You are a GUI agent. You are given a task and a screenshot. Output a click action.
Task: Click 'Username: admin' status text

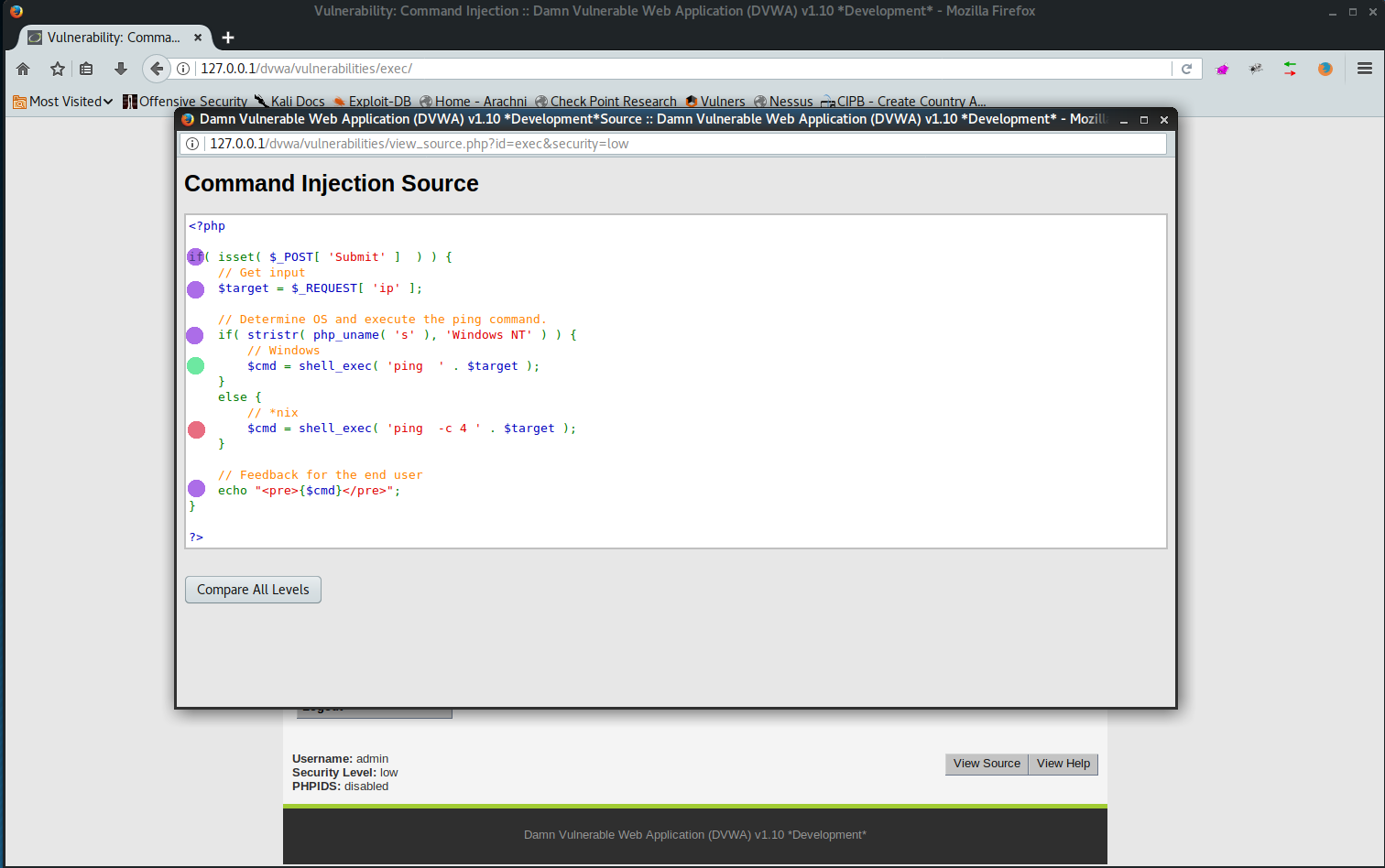point(340,759)
